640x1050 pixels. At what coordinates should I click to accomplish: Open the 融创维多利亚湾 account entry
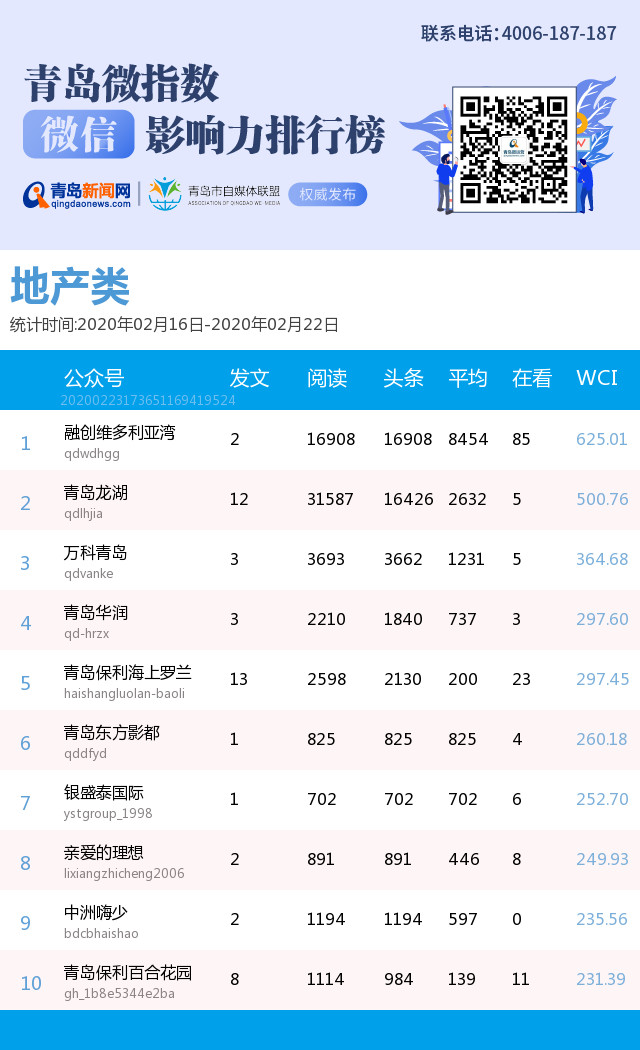click(x=119, y=433)
